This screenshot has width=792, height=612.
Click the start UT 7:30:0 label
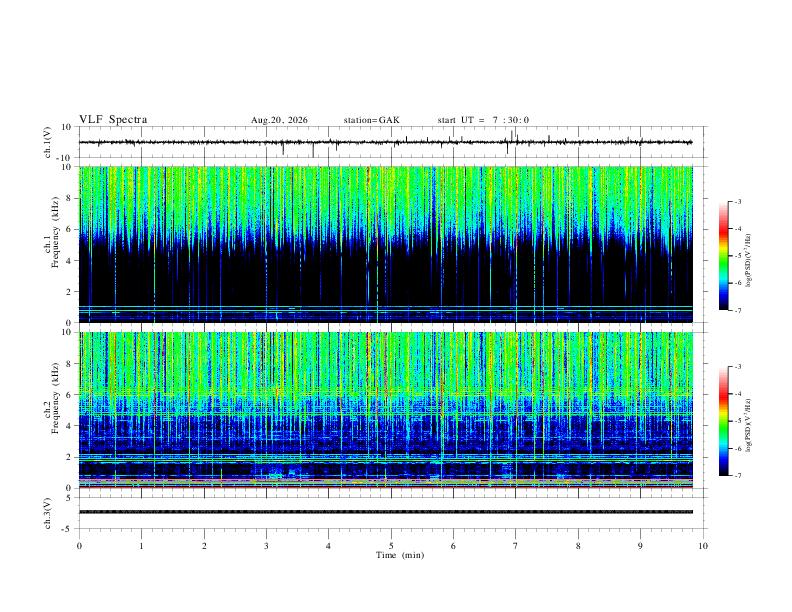point(483,120)
